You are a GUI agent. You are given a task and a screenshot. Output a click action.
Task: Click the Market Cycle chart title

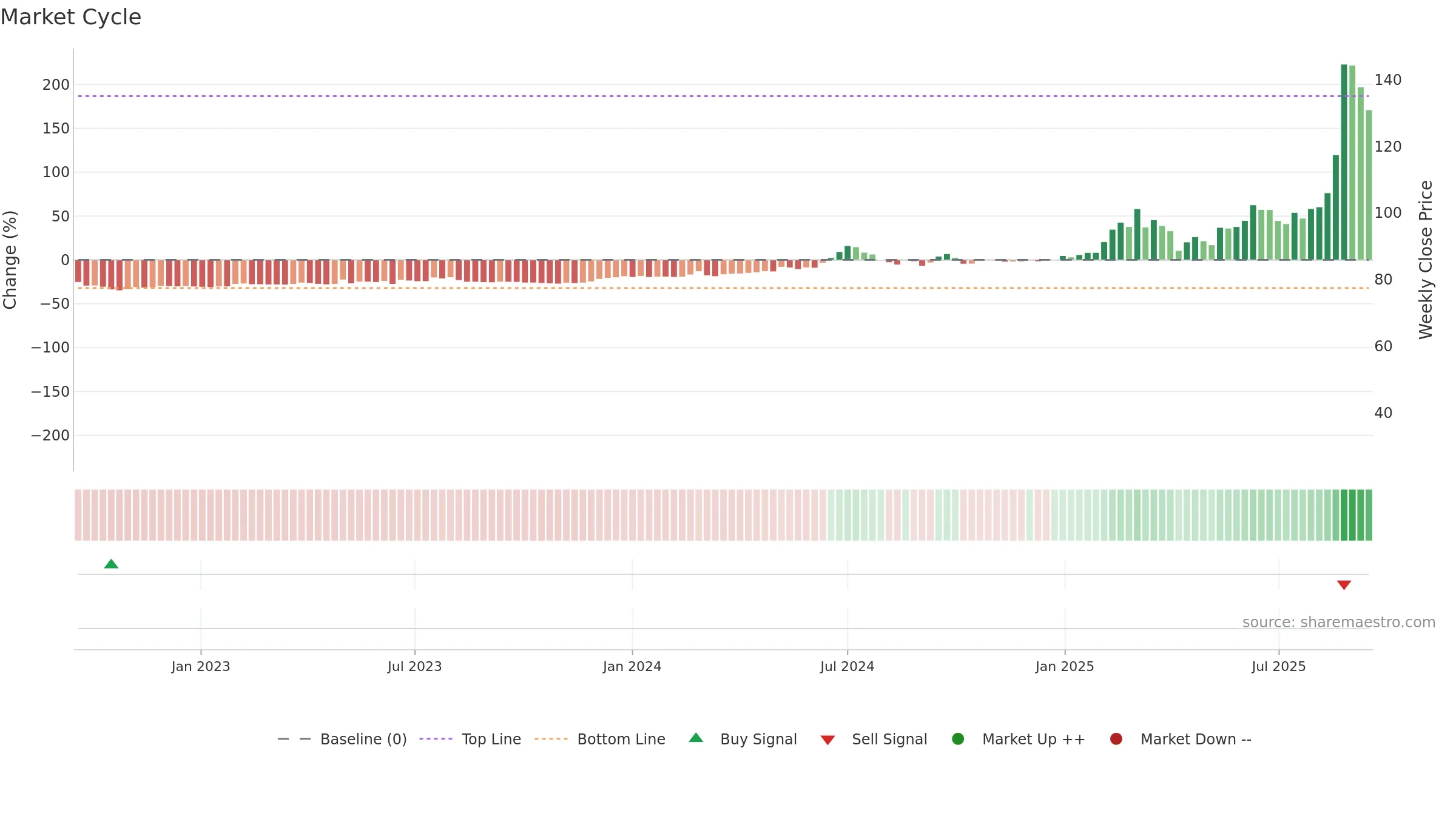point(71,17)
